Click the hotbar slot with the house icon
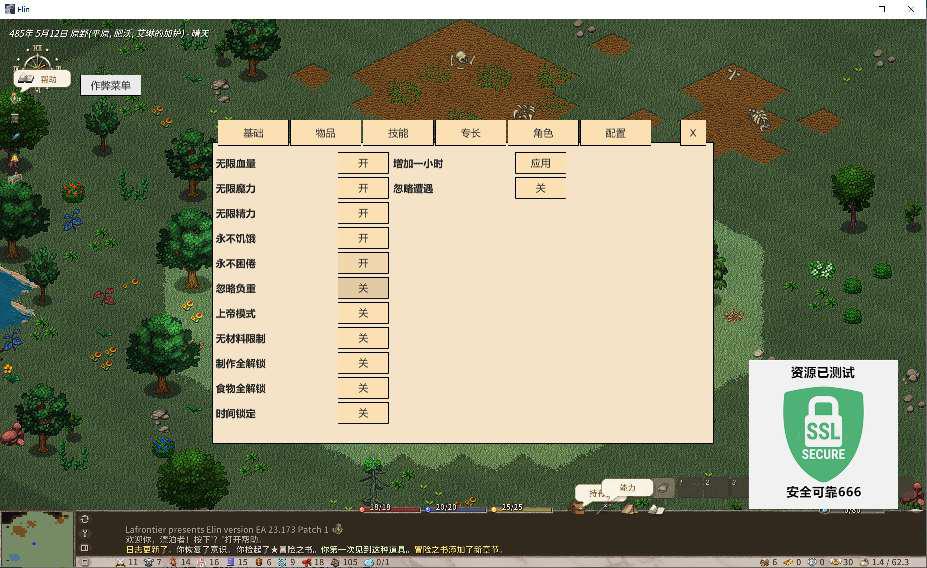Screen dimensions: 927x568 (664, 488)
